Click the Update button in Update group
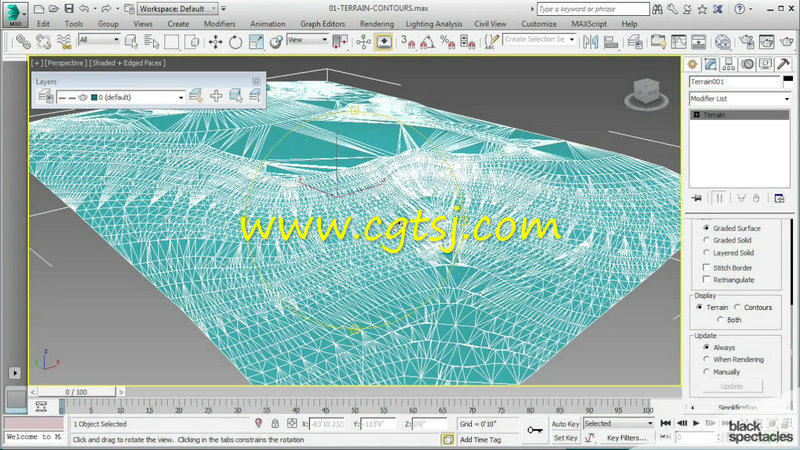This screenshot has width=800, height=450. click(732, 386)
